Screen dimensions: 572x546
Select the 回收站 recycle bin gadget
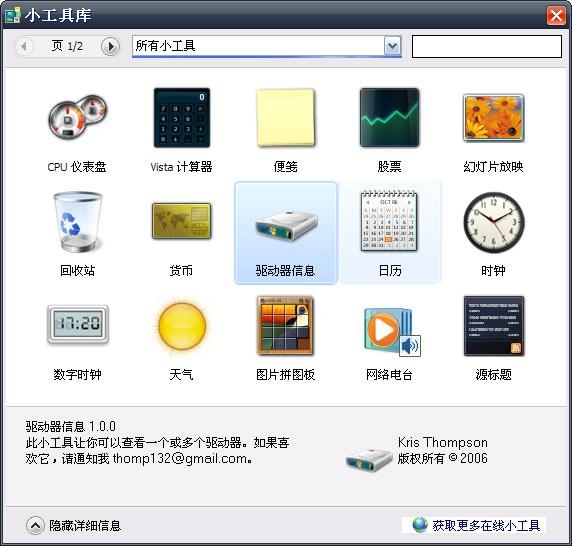pos(78,222)
